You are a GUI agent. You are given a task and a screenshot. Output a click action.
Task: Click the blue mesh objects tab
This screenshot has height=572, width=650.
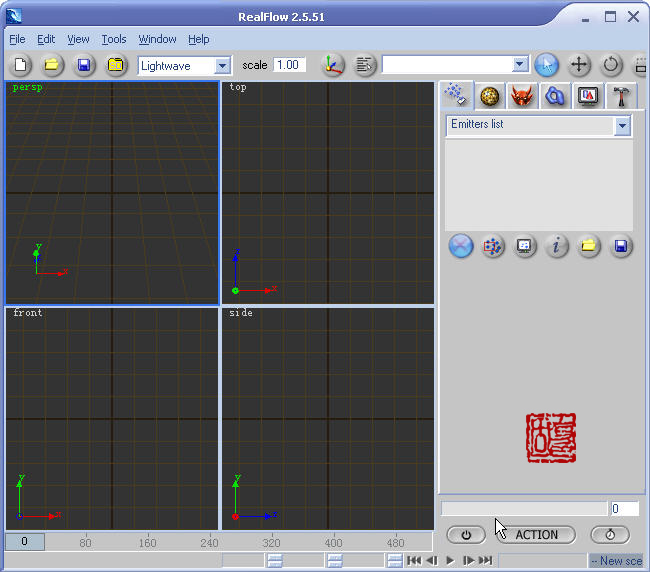tap(555, 95)
